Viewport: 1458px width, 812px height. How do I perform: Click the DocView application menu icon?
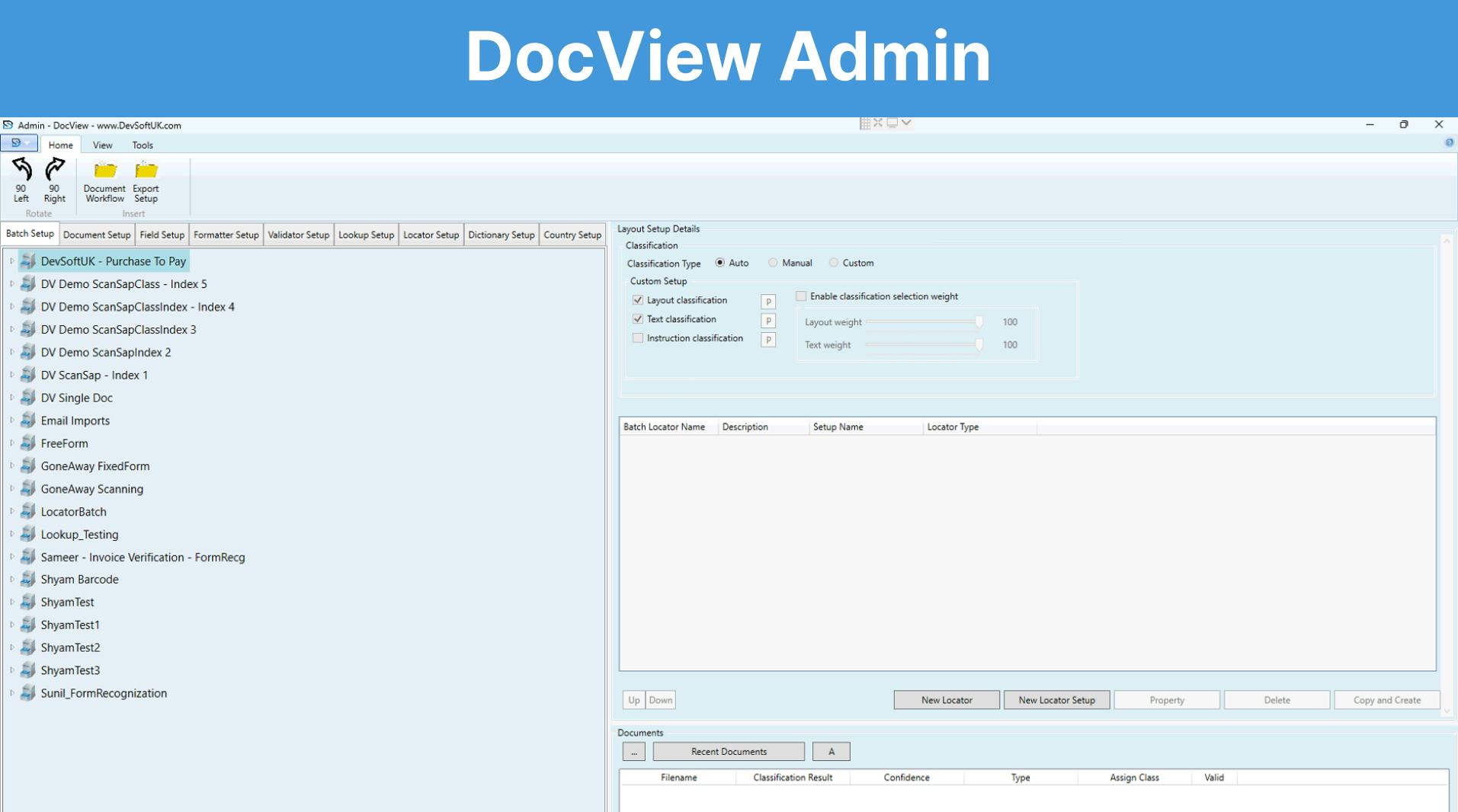coord(15,142)
